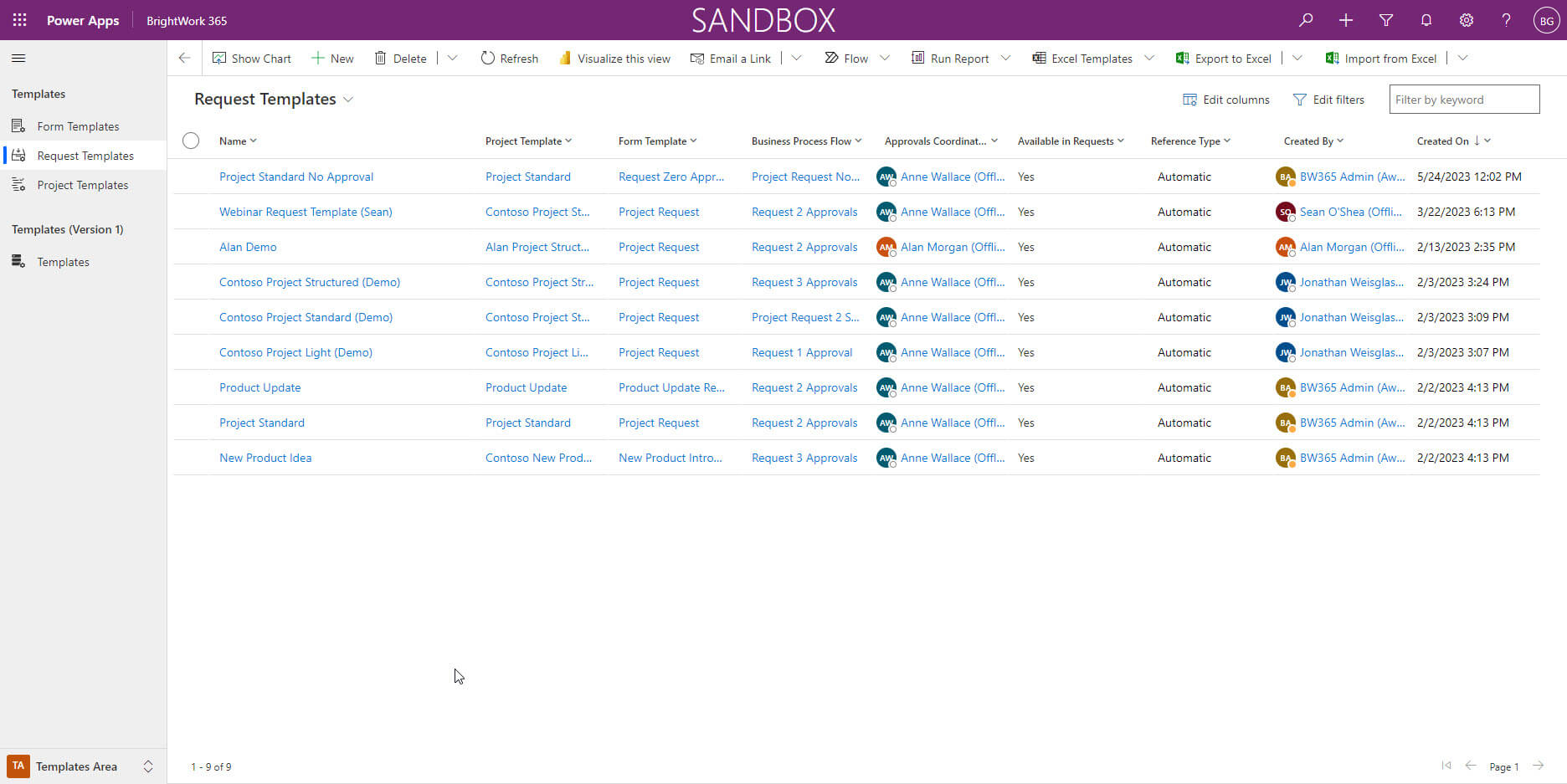Toggle the select all rows circle
This screenshot has height=784, width=1567.
[x=191, y=141]
